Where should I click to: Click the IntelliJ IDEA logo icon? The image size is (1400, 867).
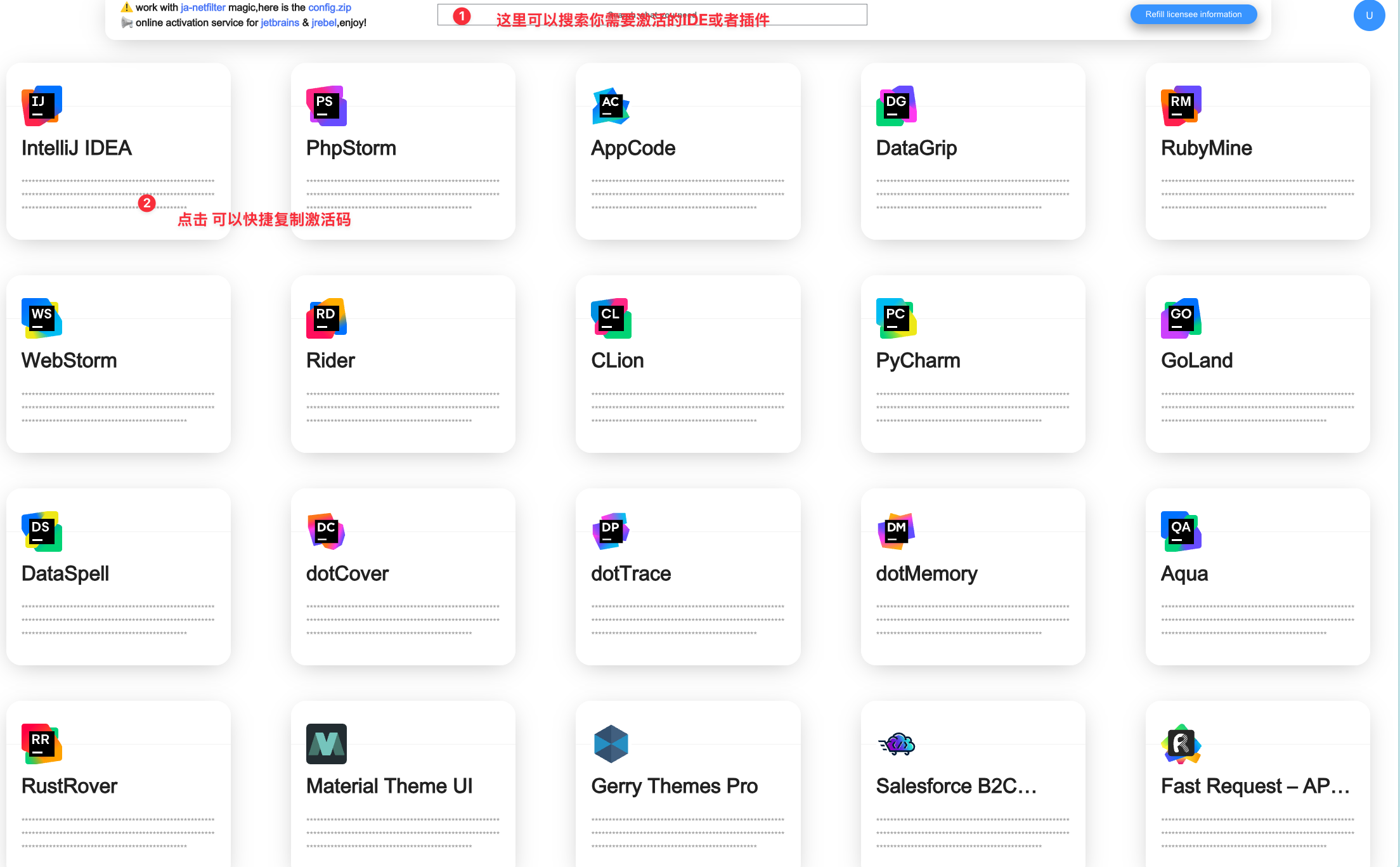(41, 106)
